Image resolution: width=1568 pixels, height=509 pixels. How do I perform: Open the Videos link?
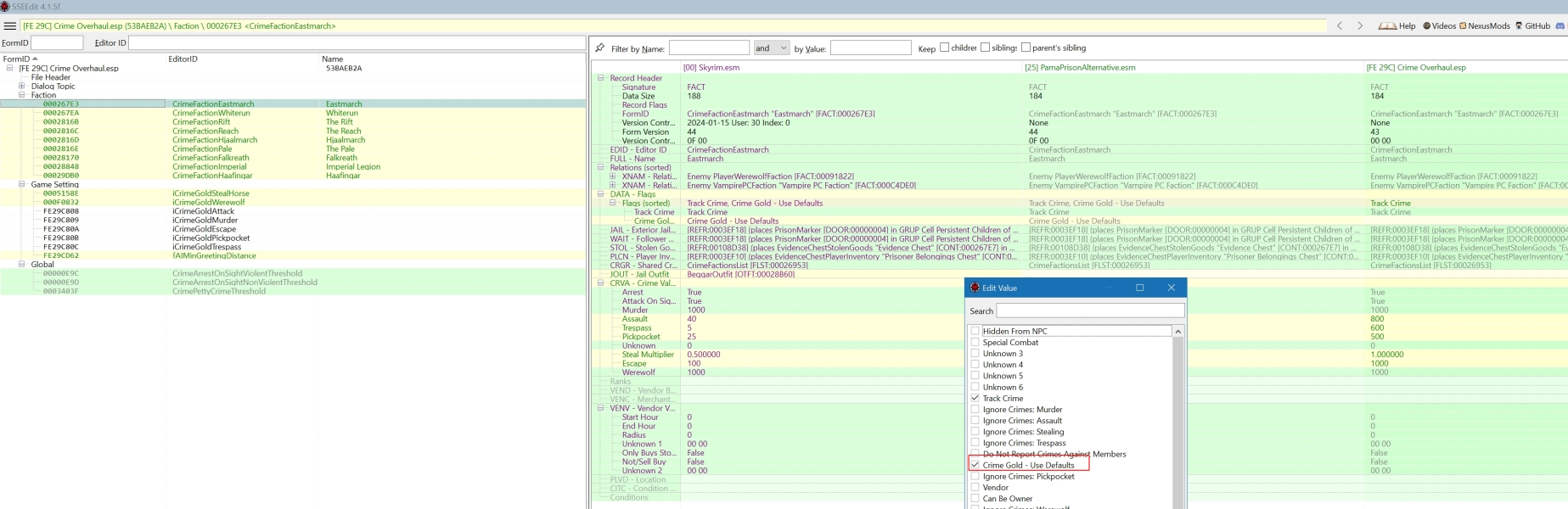[x=1439, y=26]
